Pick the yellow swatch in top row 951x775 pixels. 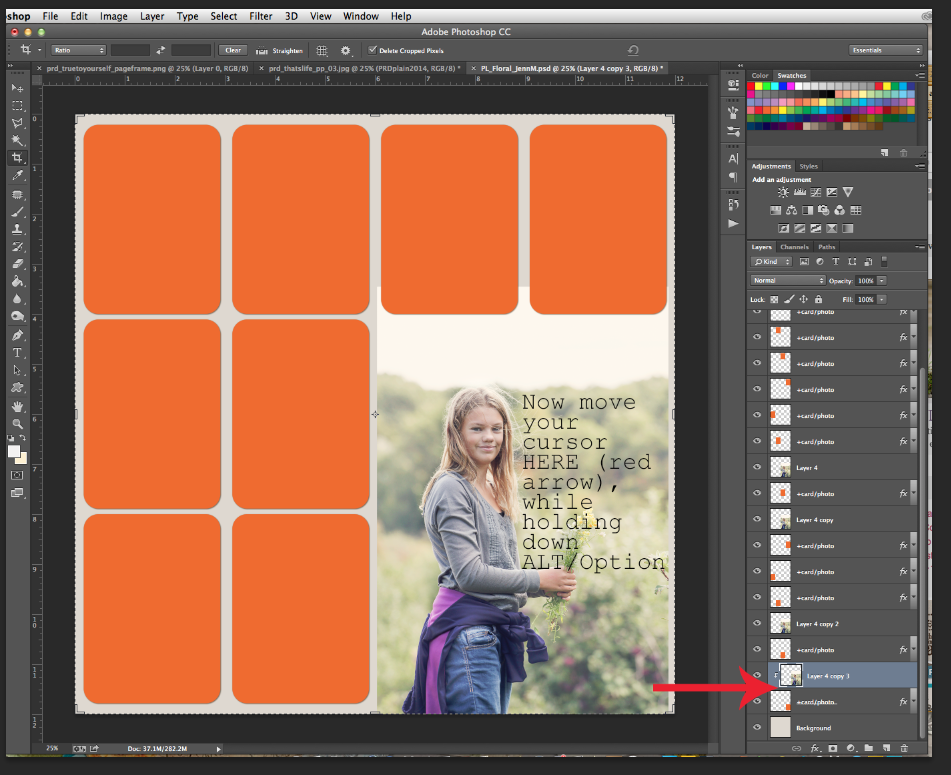click(761, 86)
